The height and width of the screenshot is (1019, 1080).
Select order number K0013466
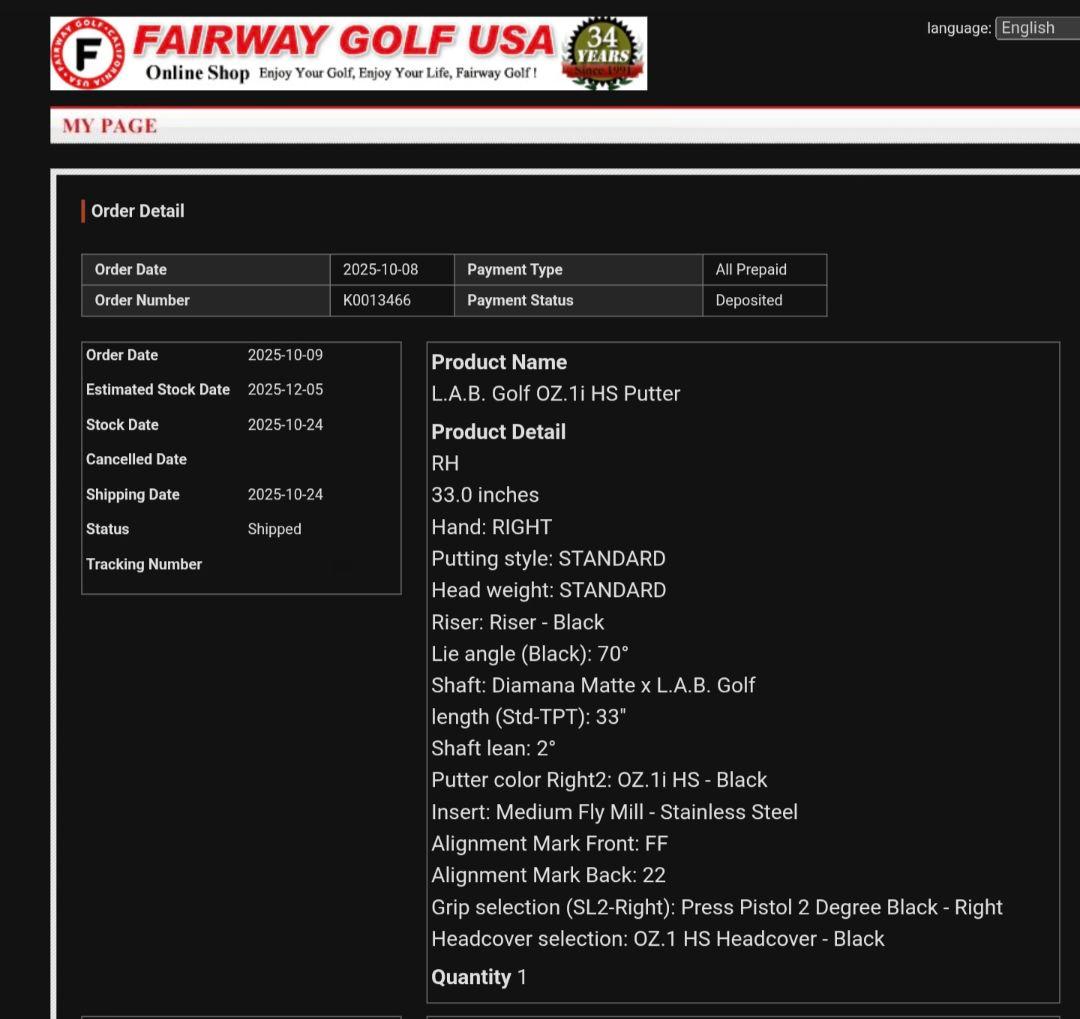click(x=377, y=300)
